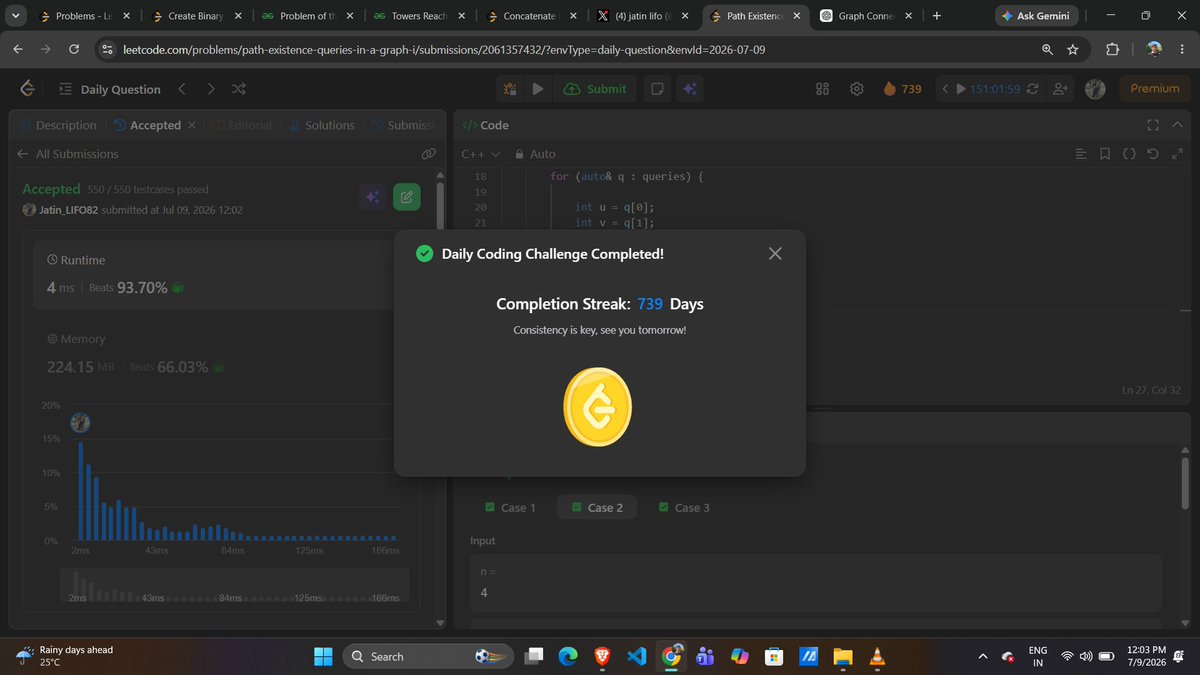1200x675 pixels.
Task: Click the green edit note button
Action: 406,197
